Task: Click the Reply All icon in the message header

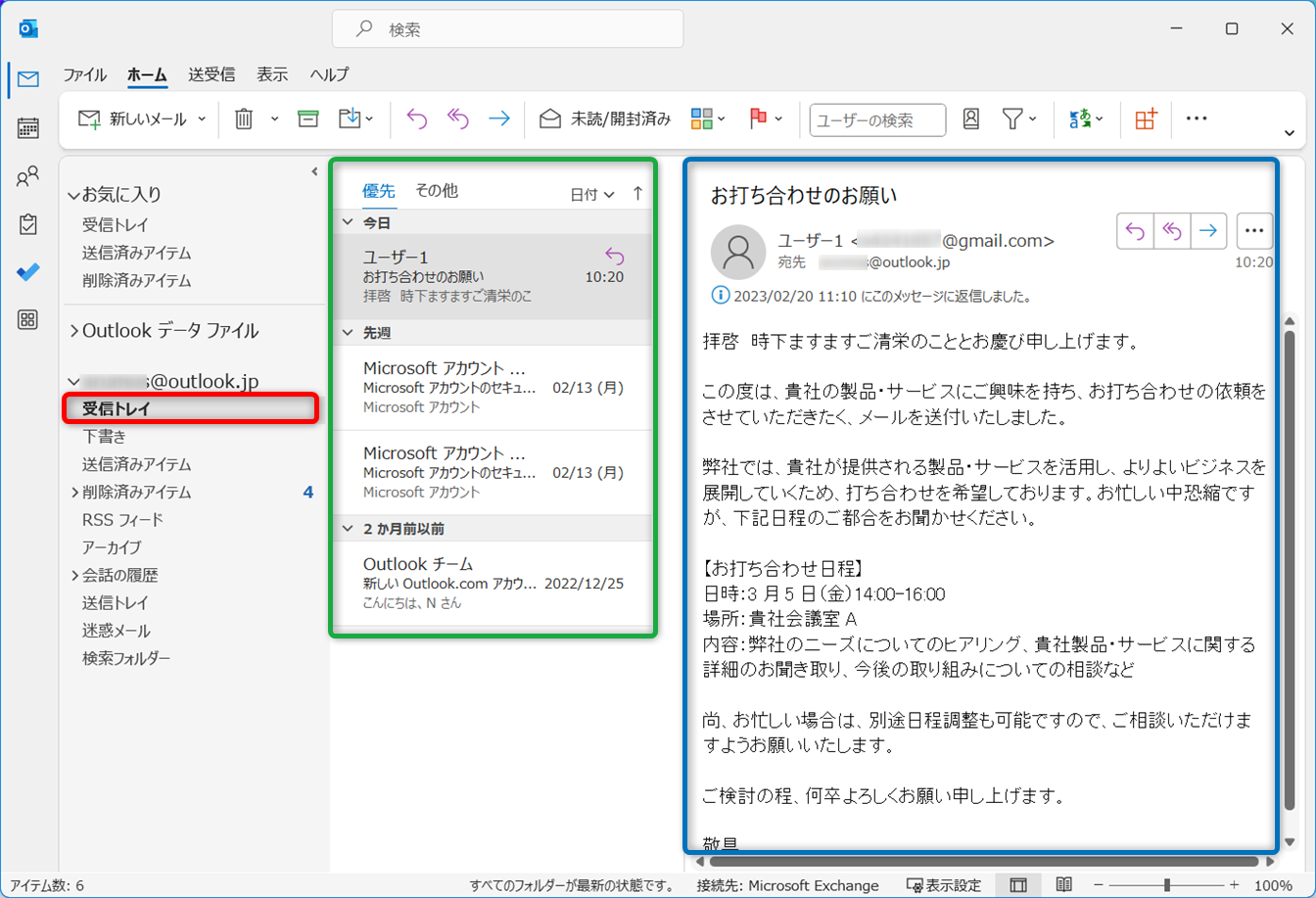Action: [1172, 231]
